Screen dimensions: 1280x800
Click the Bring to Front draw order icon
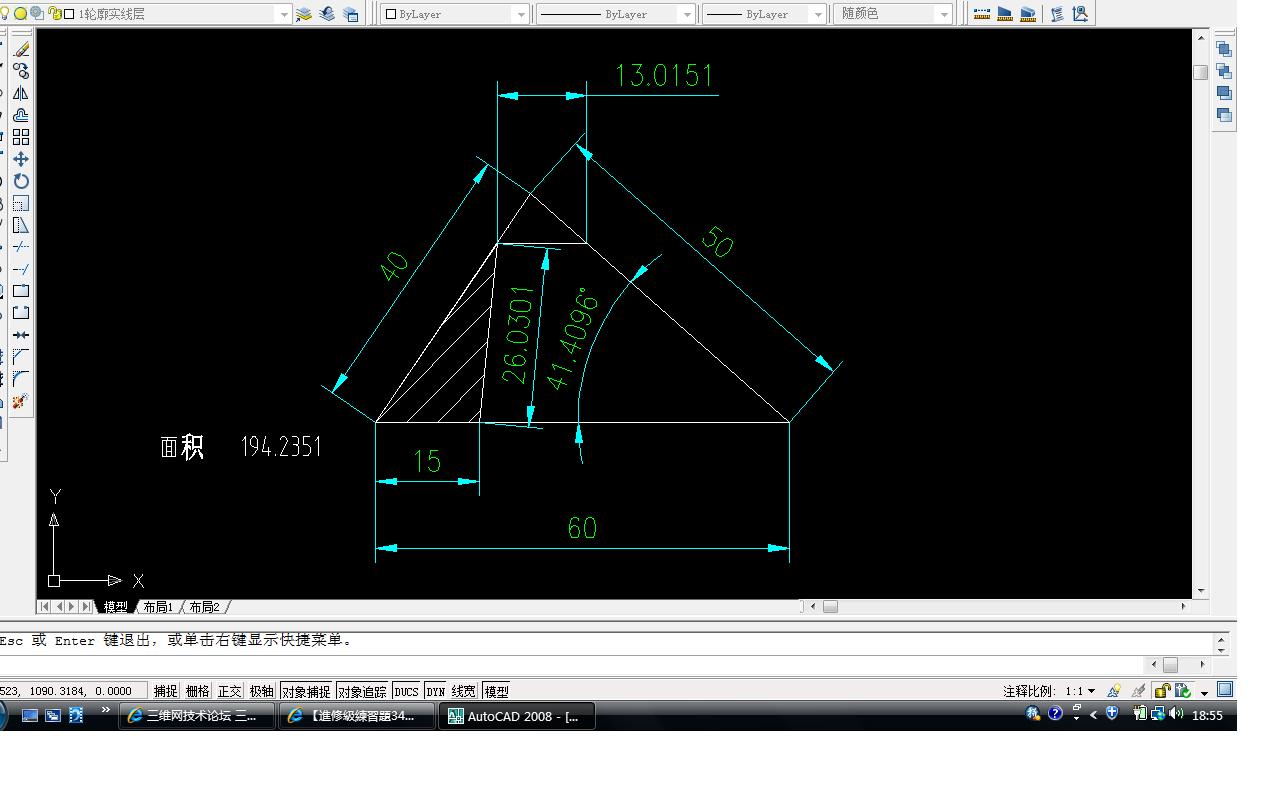tap(1224, 49)
